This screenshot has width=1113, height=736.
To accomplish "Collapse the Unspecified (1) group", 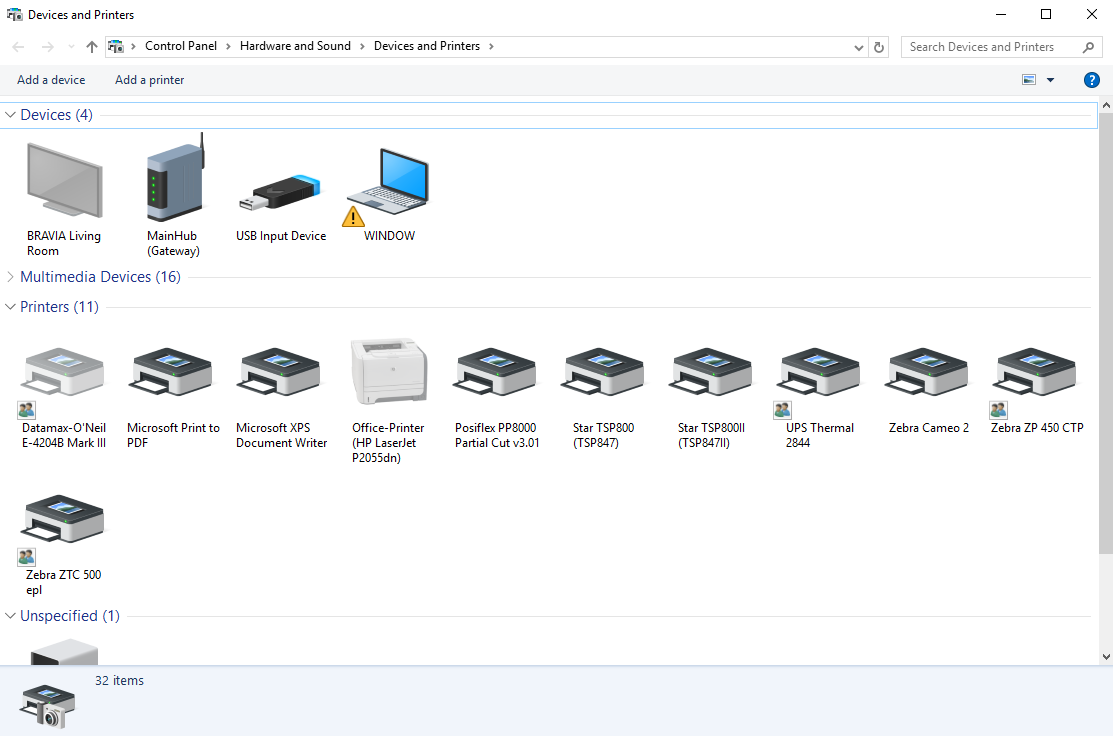I will tap(10, 615).
